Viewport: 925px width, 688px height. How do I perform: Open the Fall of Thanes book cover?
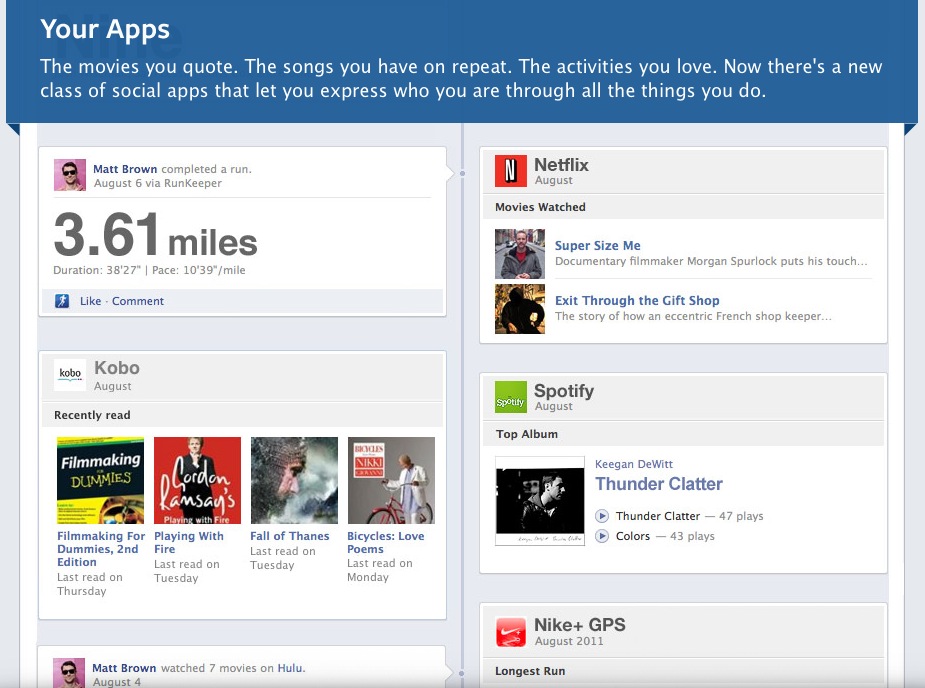294,481
